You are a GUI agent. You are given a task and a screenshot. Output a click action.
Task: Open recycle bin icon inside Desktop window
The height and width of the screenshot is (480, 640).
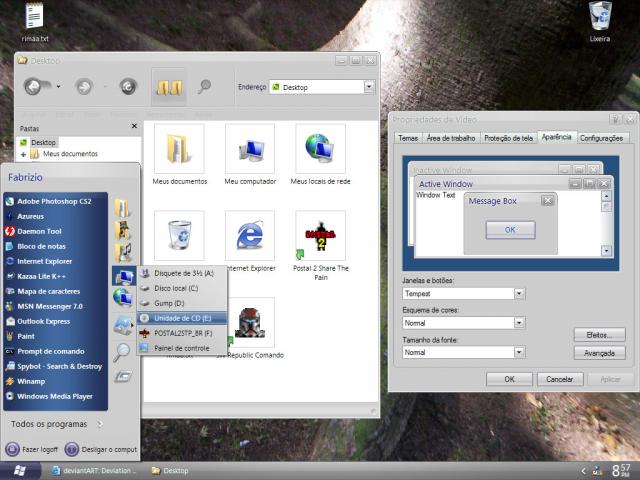(180, 236)
